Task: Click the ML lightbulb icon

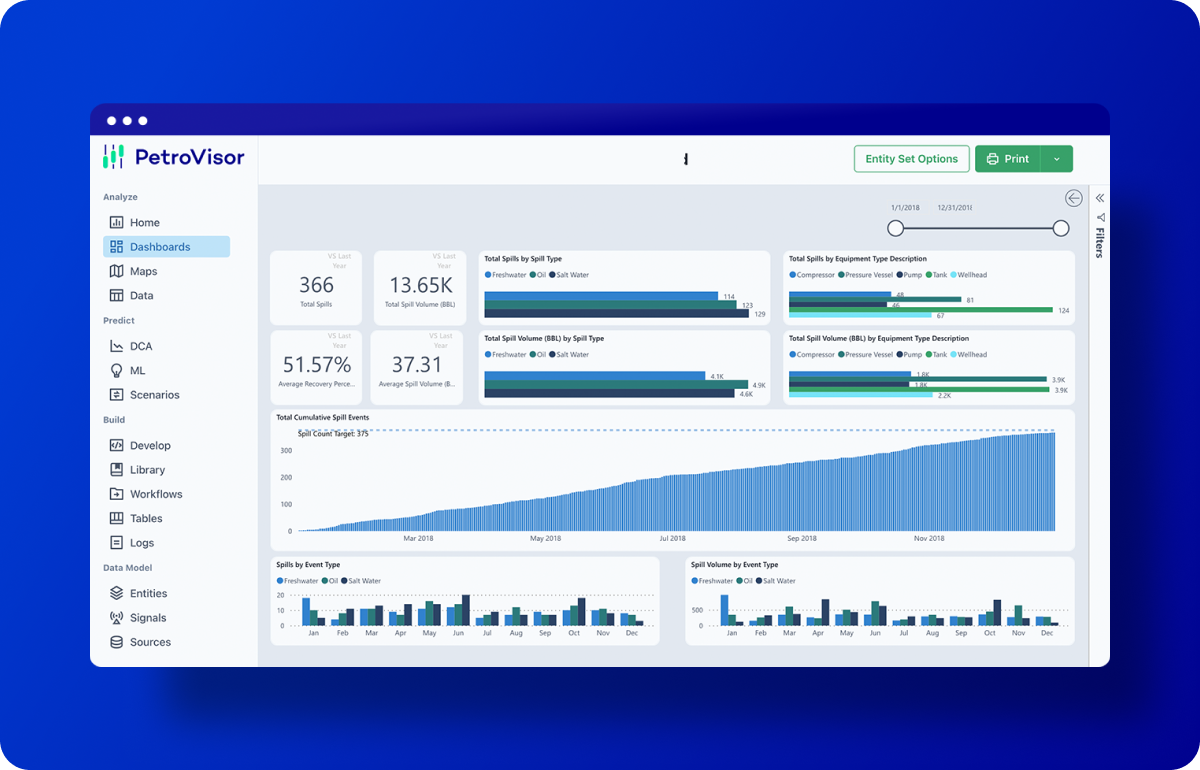Action: [116, 370]
